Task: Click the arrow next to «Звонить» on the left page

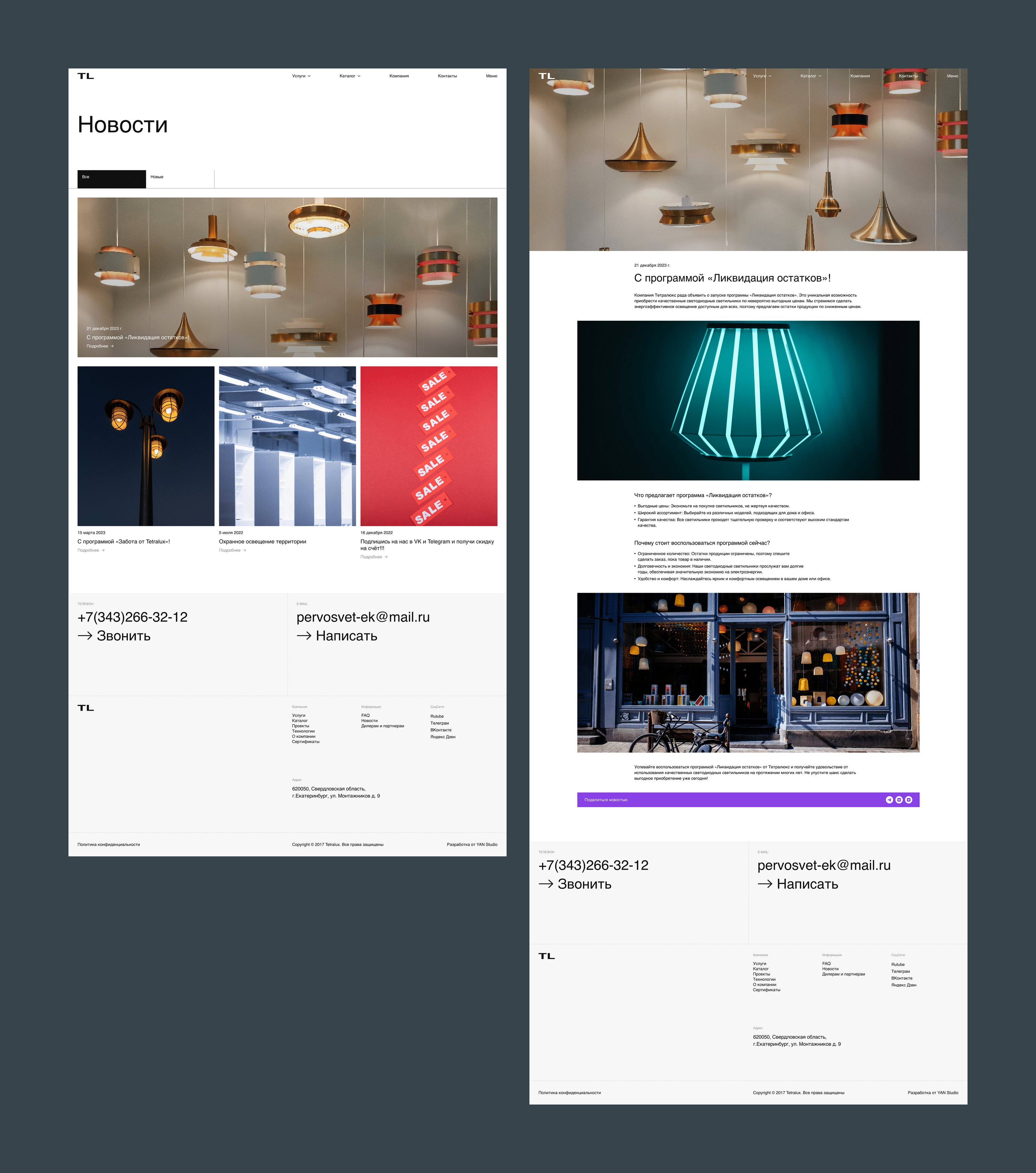Action: pyautogui.click(x=85, y=636)
